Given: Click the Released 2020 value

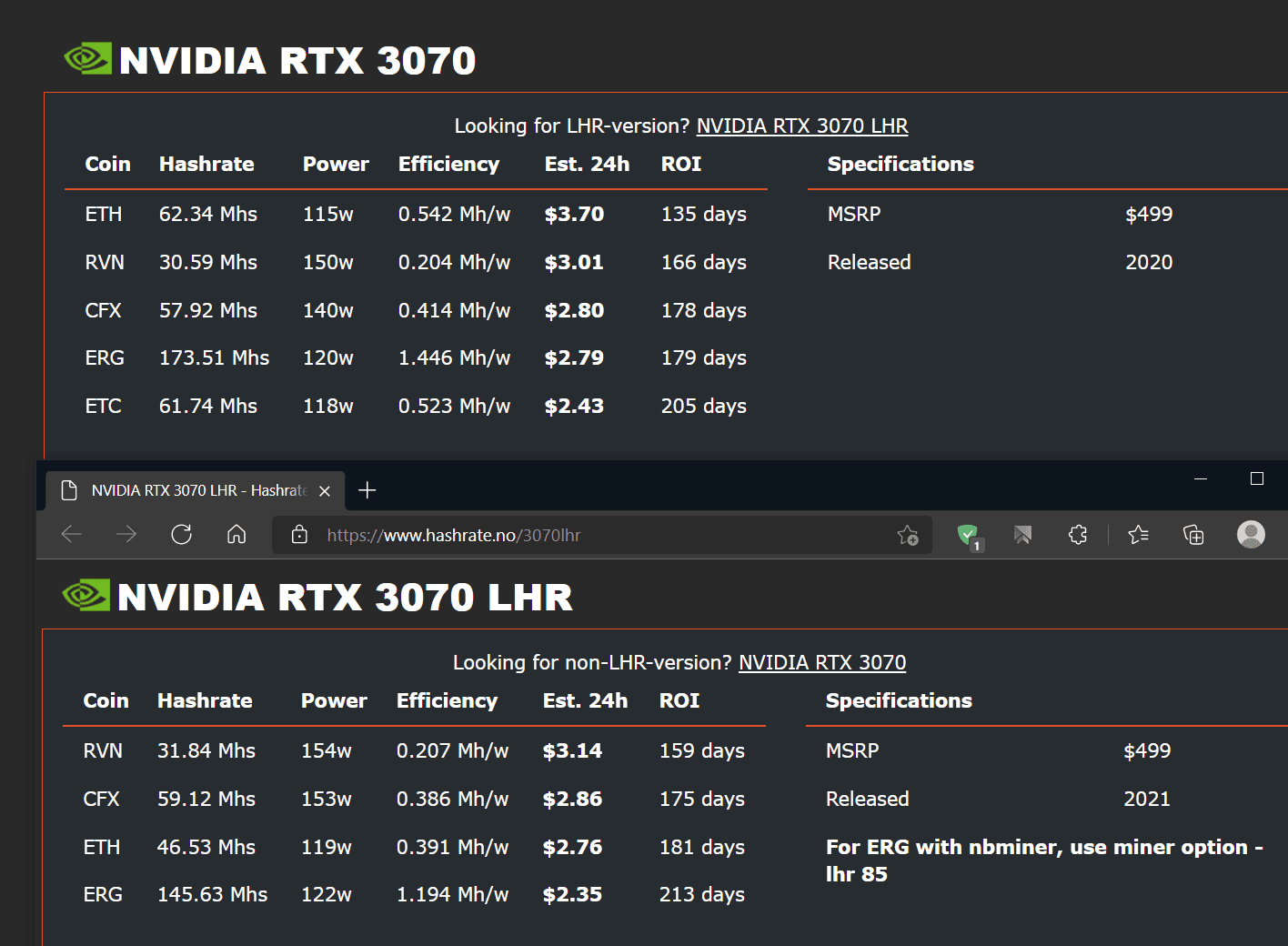Looking at the screenshot, I should (x=1149, y=262).
